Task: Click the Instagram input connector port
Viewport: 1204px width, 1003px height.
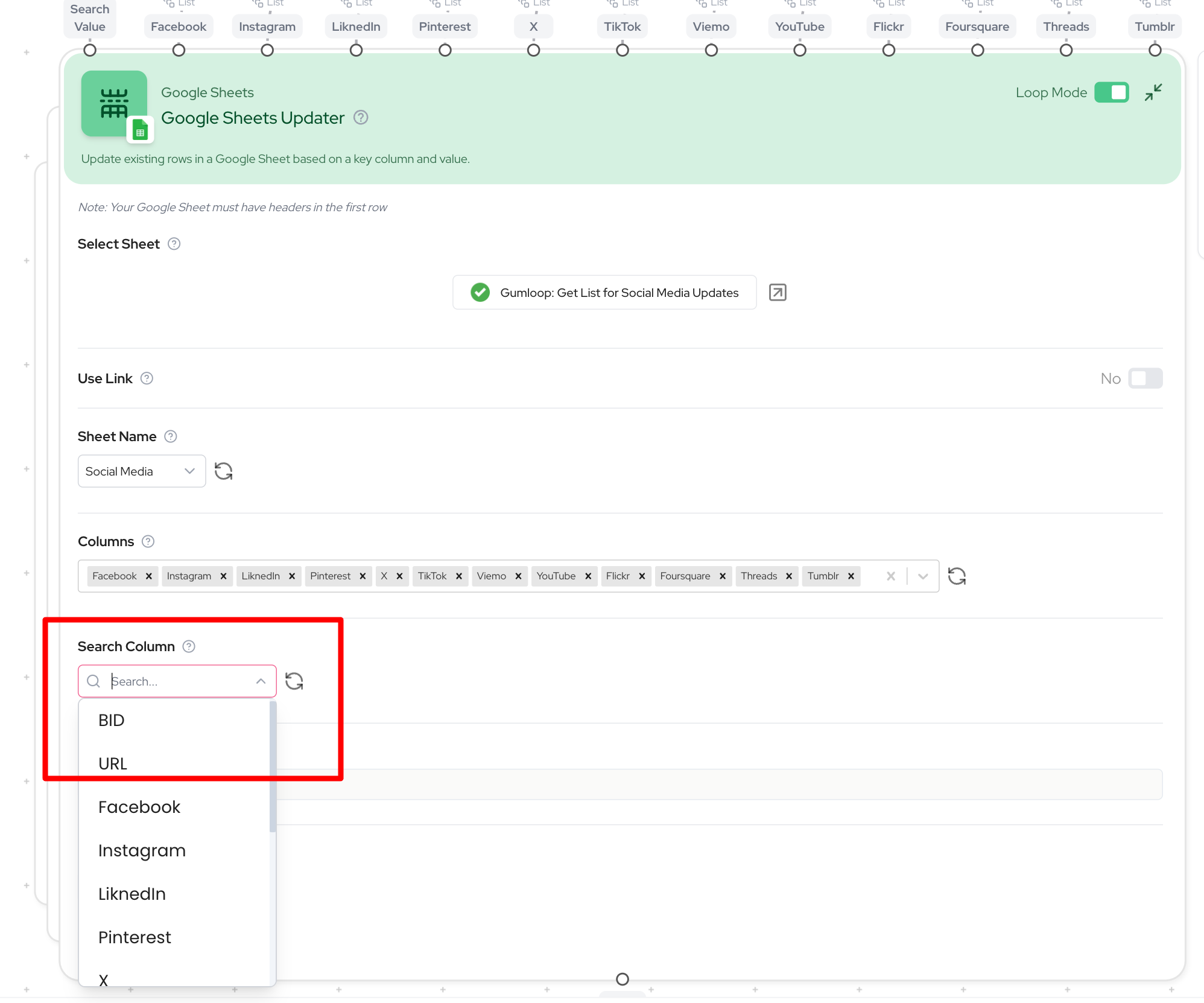Action: (x=267, y=50)
